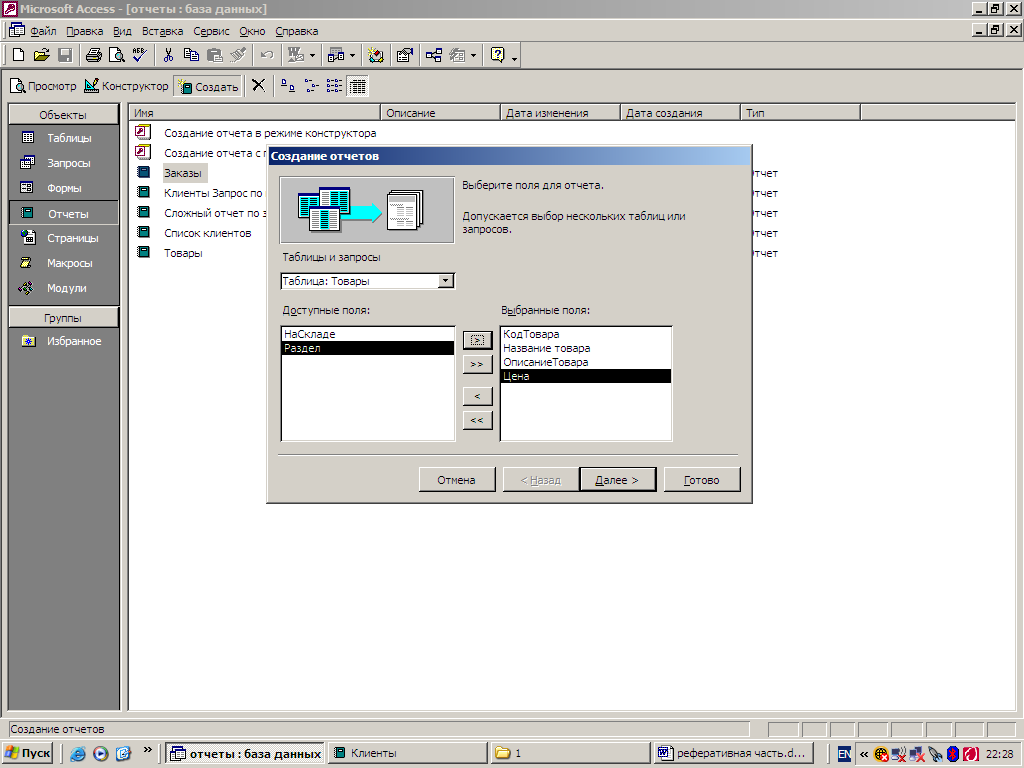Collapse the Объекты group header
Viewport: 1024px width, 768px height.
(x=63, y=115)
